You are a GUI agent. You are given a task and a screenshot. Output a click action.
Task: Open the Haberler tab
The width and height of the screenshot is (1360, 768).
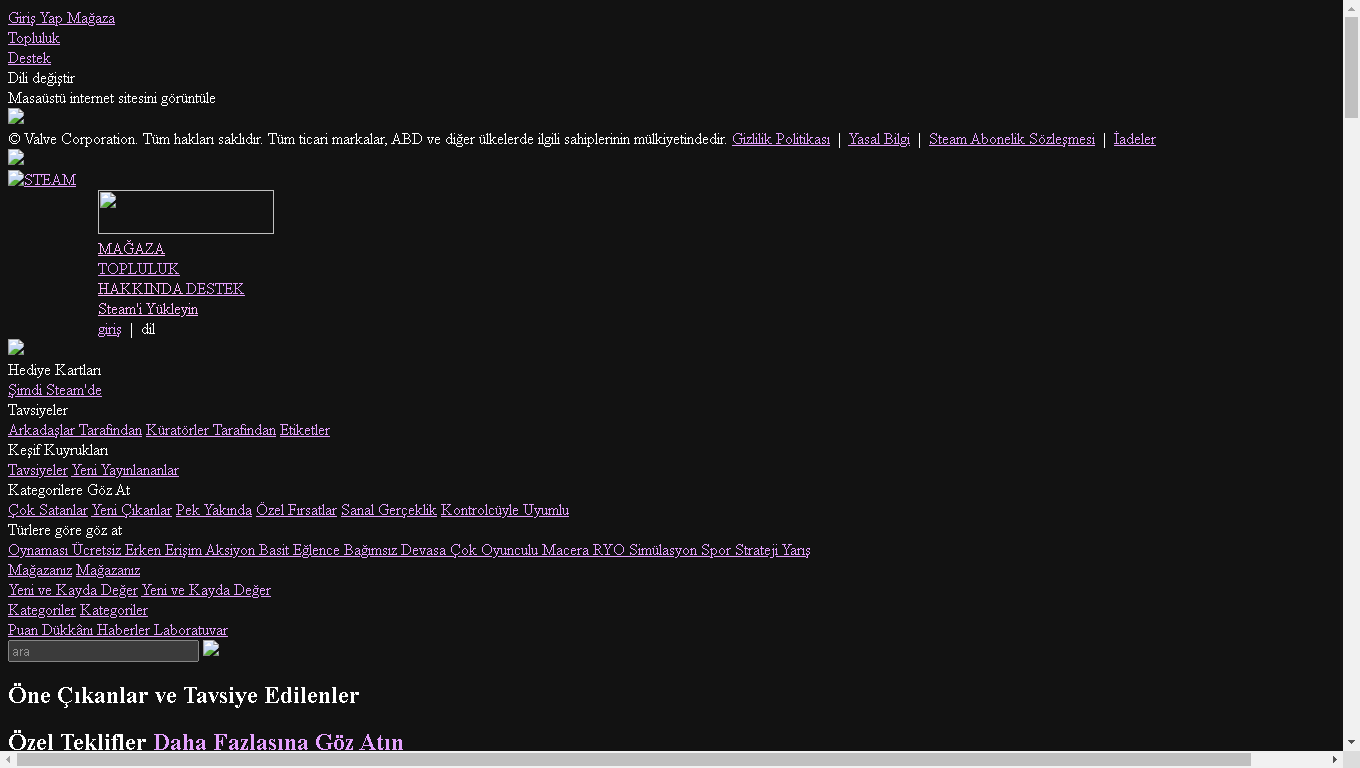[x=123, y=630]
